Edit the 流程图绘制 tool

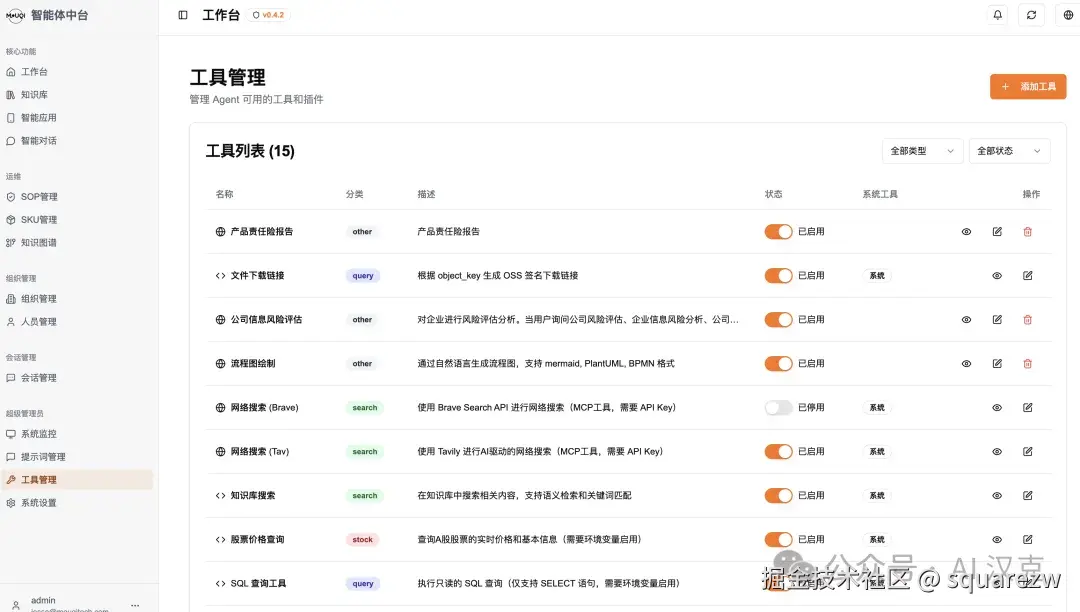tap(997, 364)
